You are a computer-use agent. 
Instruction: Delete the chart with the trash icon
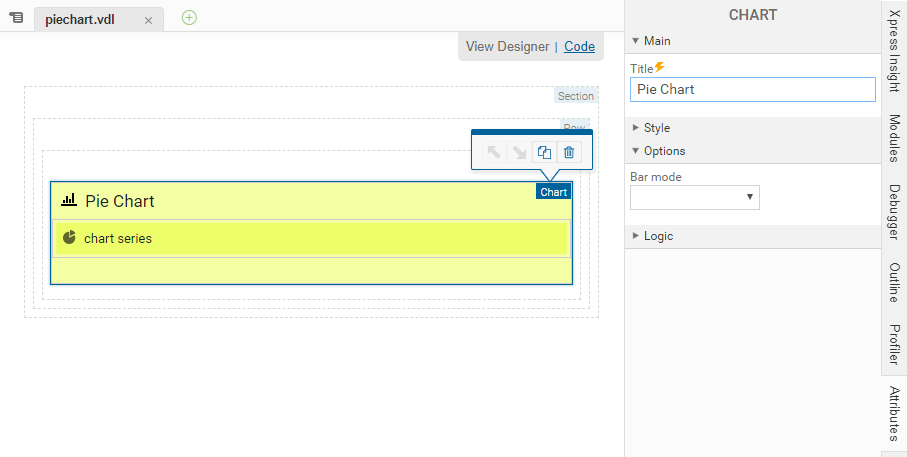pyautogui.click(x=569, y=152)
